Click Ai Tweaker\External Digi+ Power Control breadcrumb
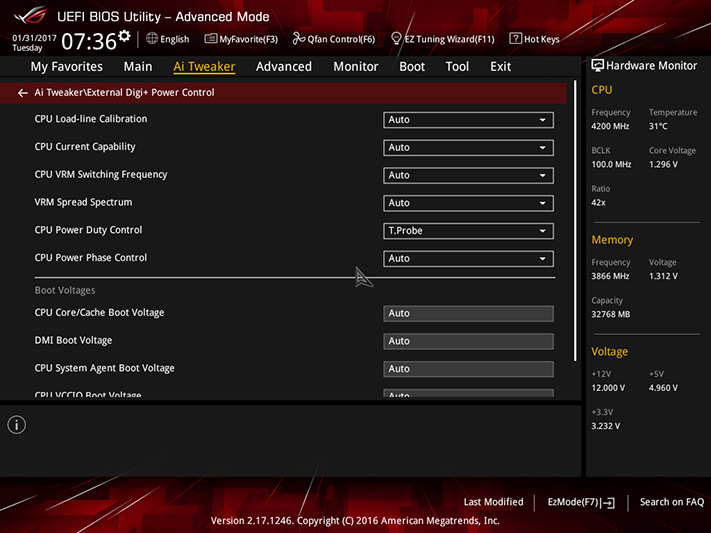 (x=124, y=93)
